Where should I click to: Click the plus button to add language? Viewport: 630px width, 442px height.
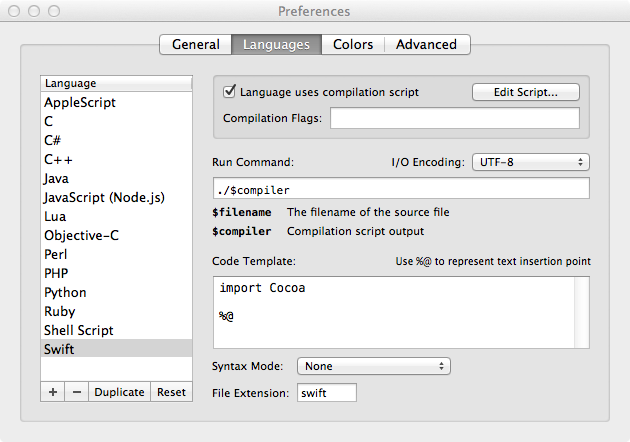[x=54, y=392]
